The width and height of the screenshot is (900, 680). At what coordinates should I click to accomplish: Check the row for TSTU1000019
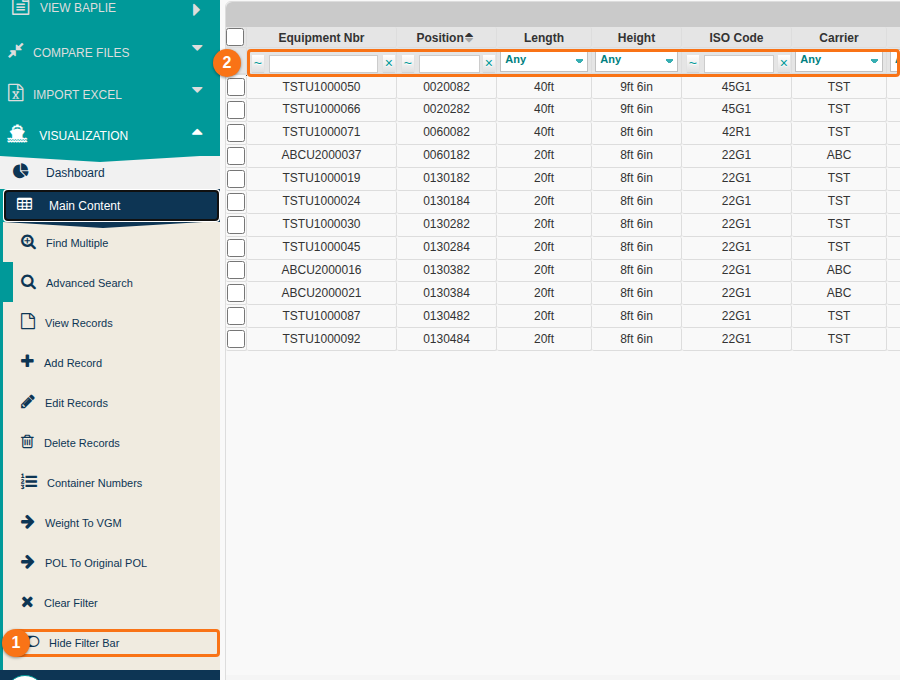(236, 178)
